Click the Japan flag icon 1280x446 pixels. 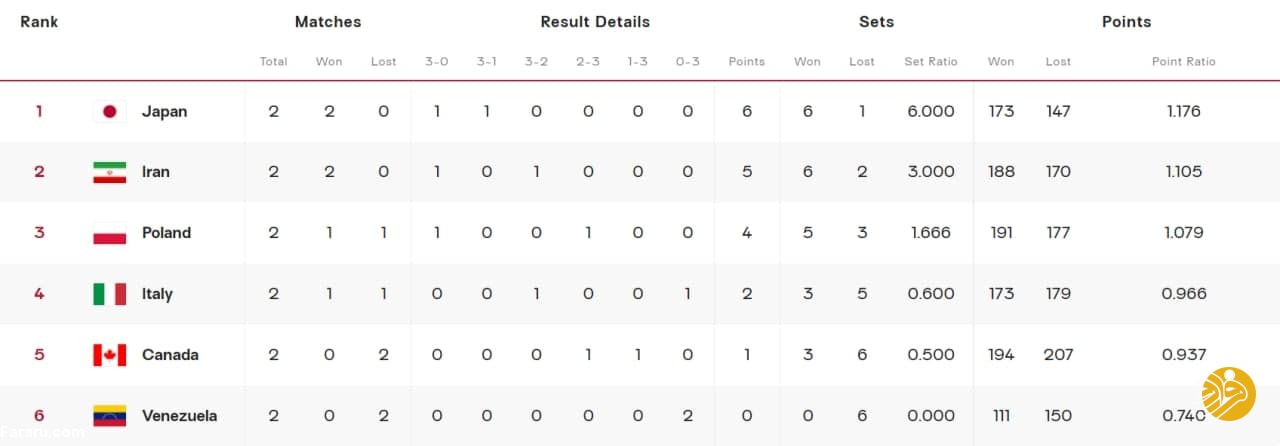pos(110,111)
